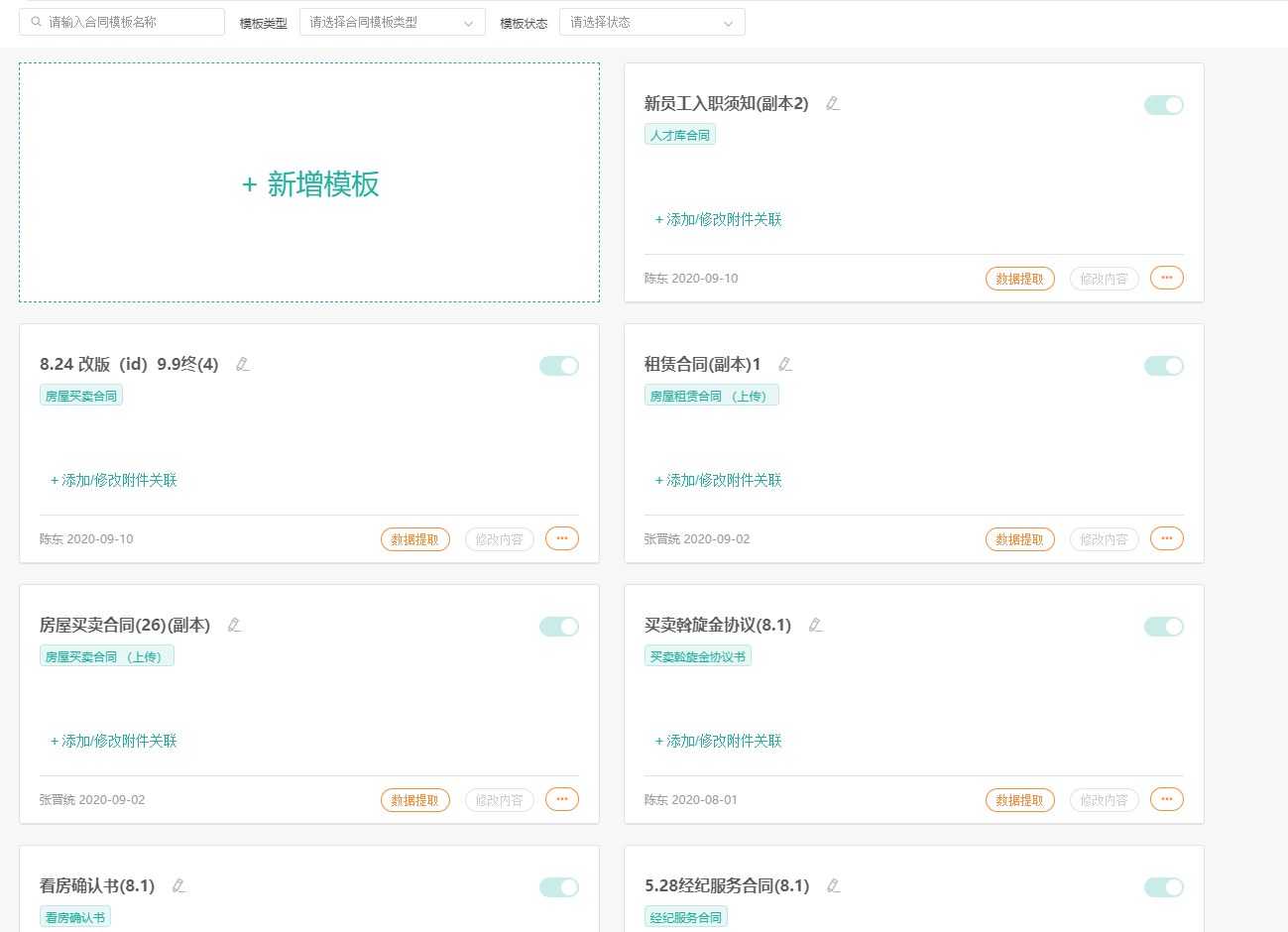Image resolution: width=1288 pixels, height=932 pixels.
Task: Click the 请输入合同模板名称 search field
Action: (x=122, y=22)
